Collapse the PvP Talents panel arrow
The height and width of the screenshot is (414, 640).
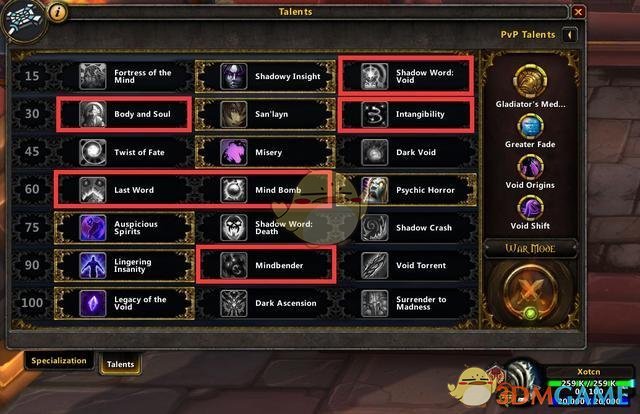click(x=570, y=35)
